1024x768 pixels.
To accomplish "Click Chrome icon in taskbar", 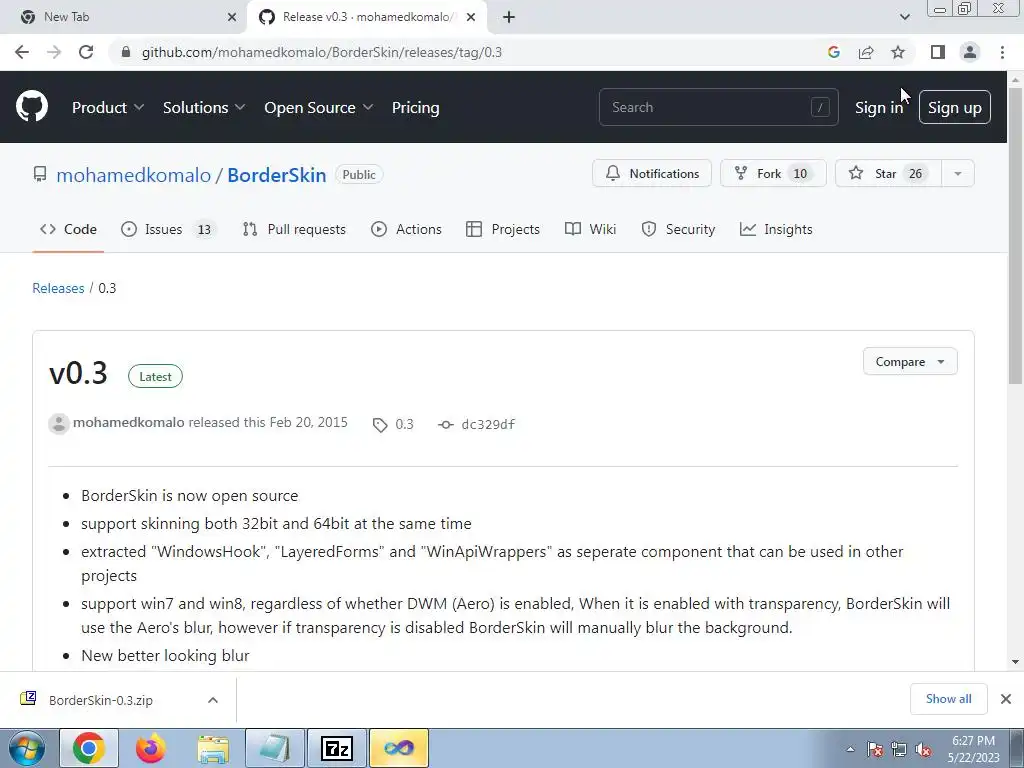I will [89, 748].
